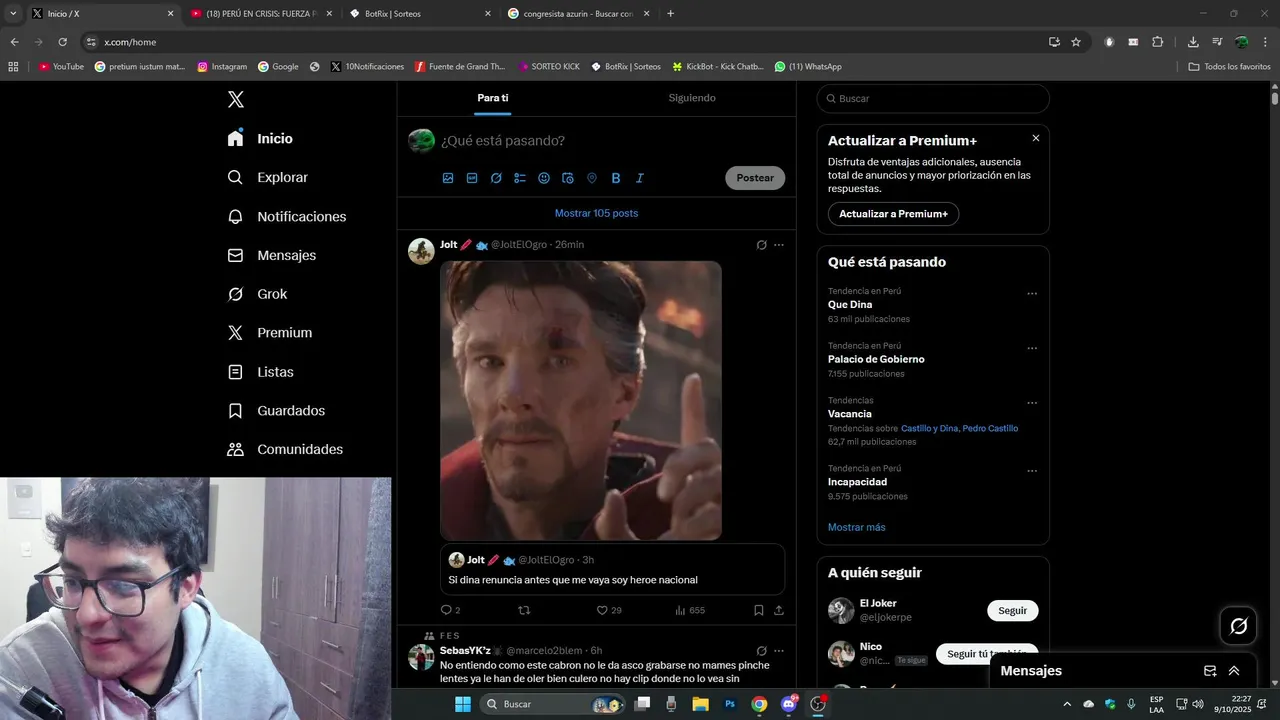Bookmark this page with the star icon
The image size is (1280, 720).
pos(1076,42)
